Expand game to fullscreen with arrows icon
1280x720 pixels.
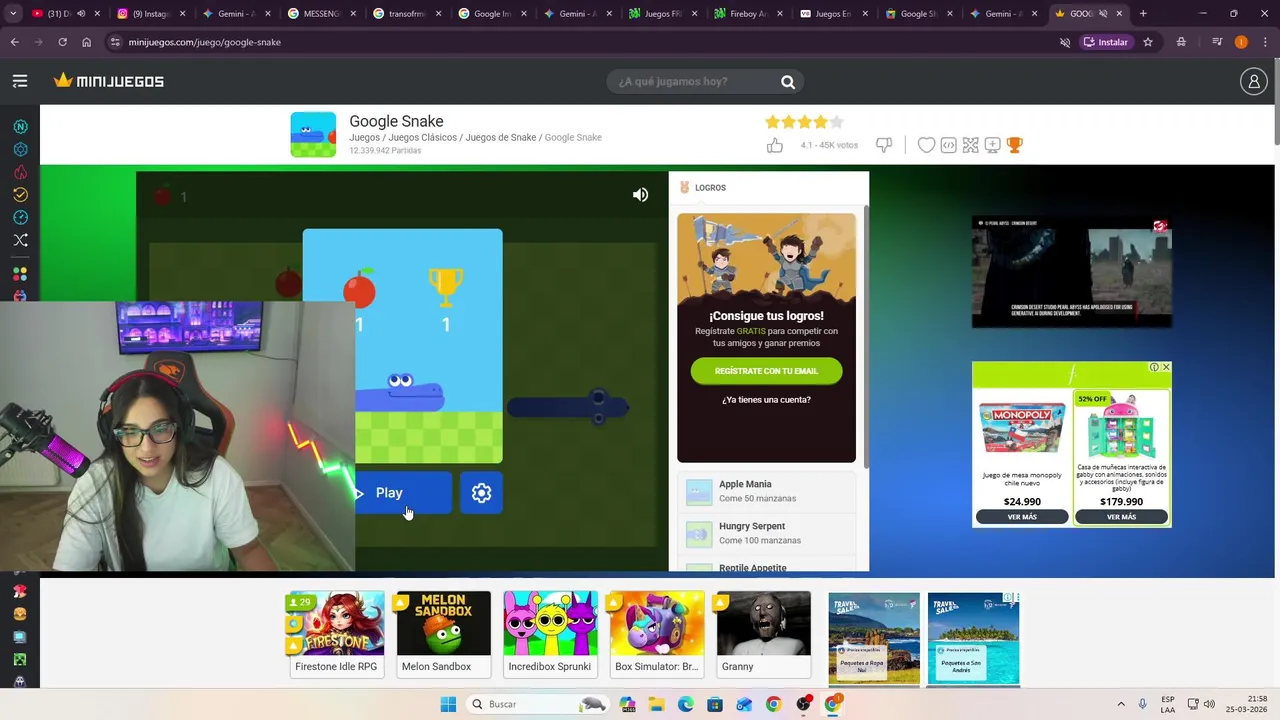pos(970,145)
